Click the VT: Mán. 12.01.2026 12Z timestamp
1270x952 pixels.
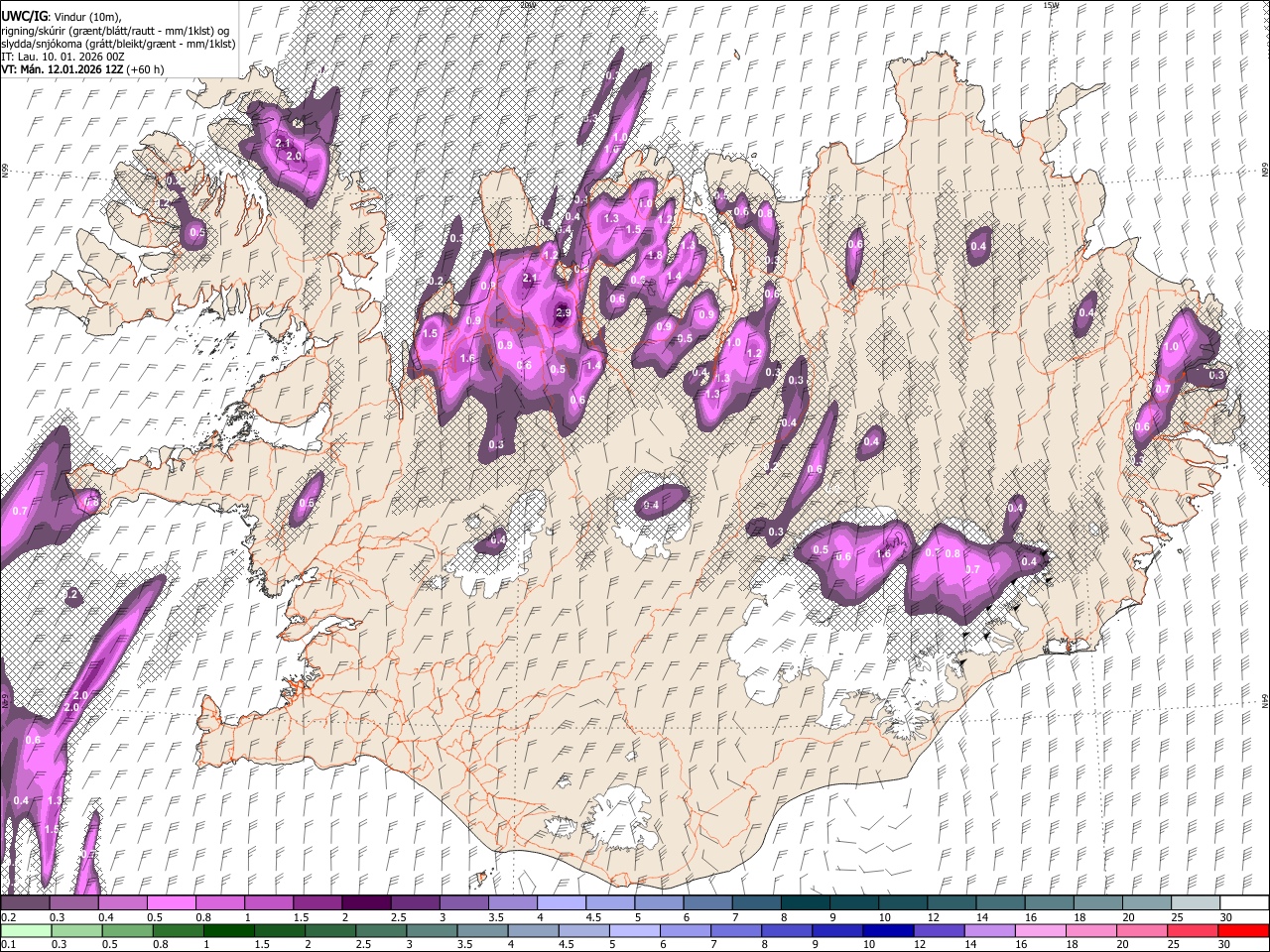61,69
